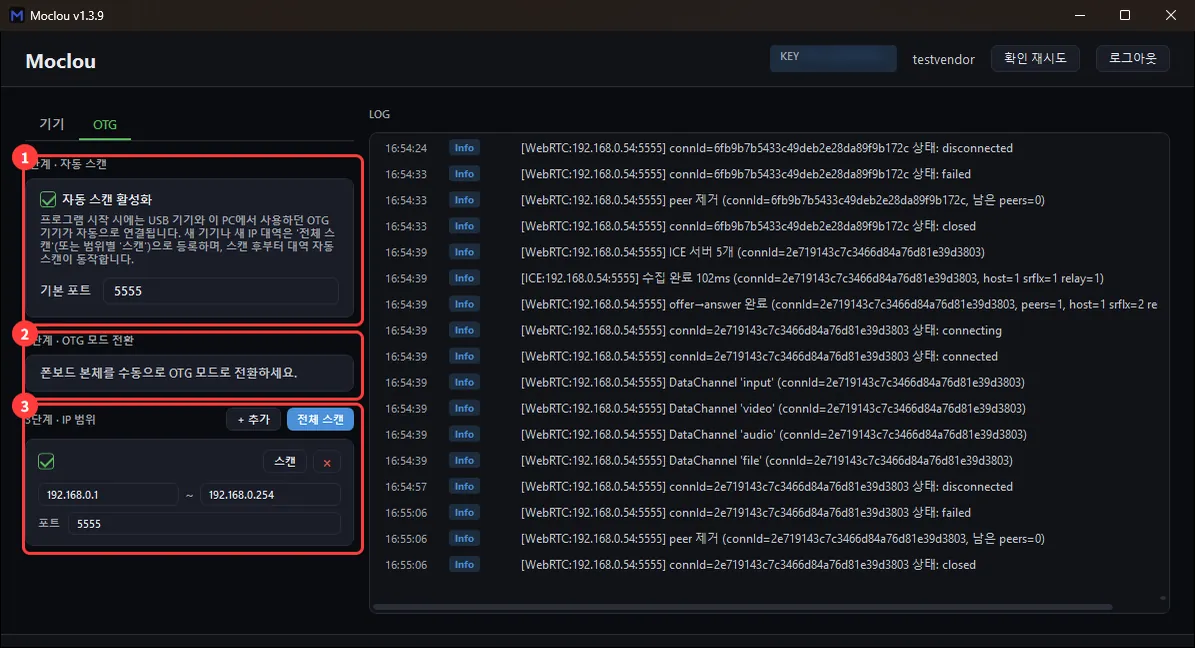Click the text '폰보드 본체를 수동으로 OTG 모드로 전환하세요.'

(168, 373)
